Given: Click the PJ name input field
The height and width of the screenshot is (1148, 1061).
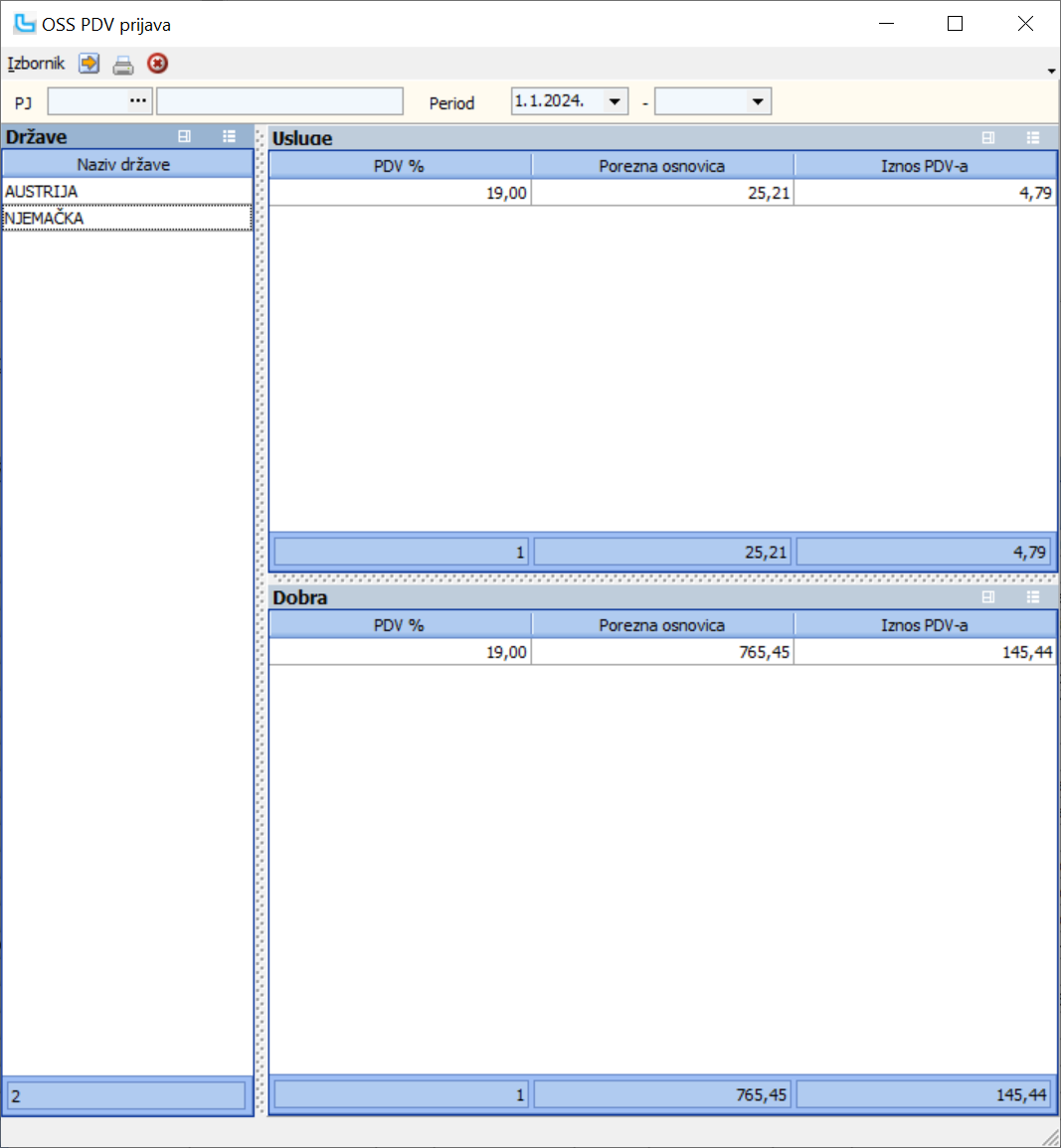Looking at the screenshot, I should (x=278, y=100).
